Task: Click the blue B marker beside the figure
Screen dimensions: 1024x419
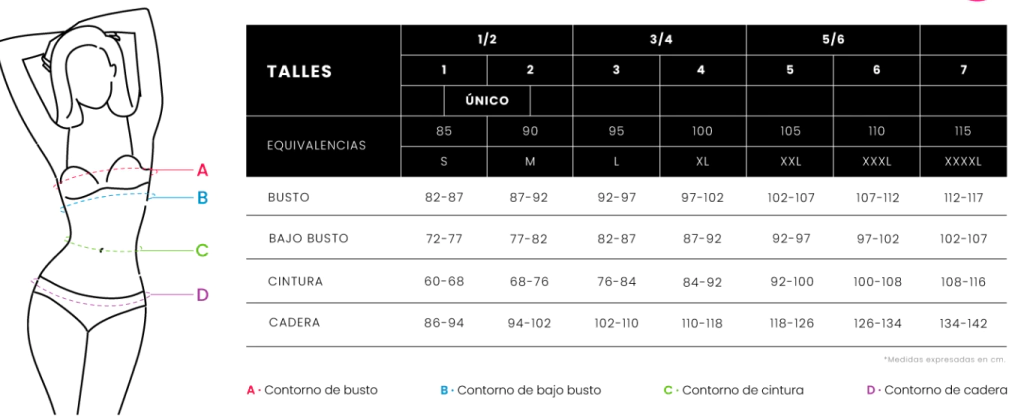Action: click(x=202, y=198)
